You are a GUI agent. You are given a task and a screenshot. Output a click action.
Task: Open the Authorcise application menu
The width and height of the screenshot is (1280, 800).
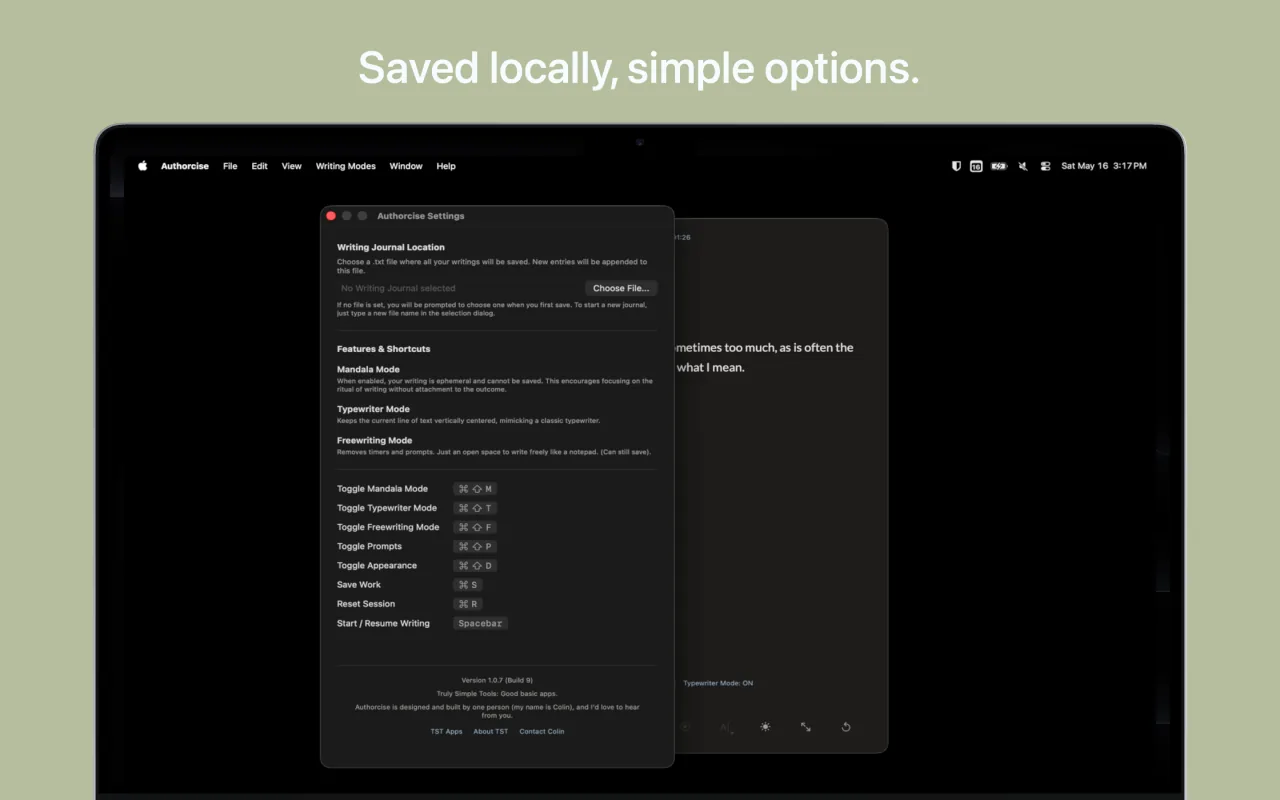(x=185, y=166)
